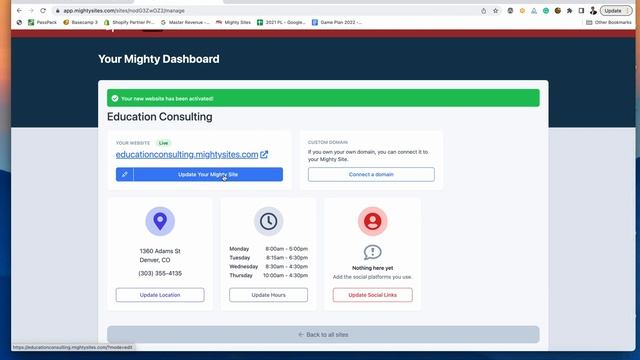Click the pencil edit icon on the blue button
640x360 pixels.
click(124, 174)
